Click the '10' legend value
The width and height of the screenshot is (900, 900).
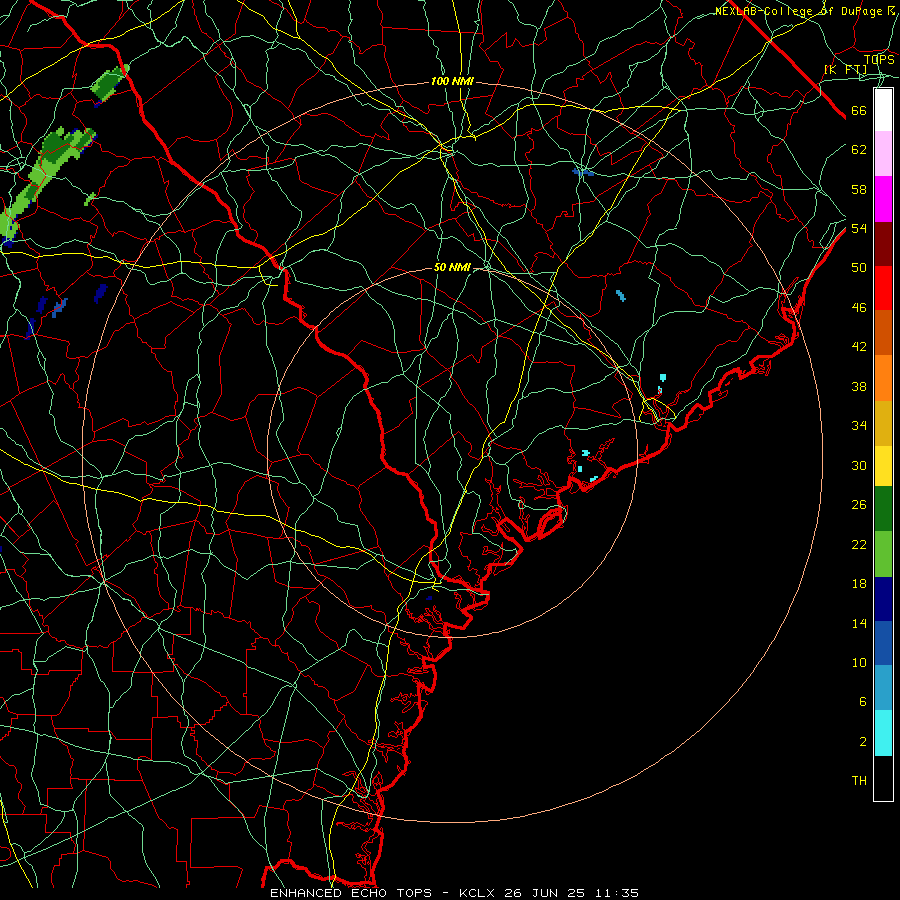[859, 662]
